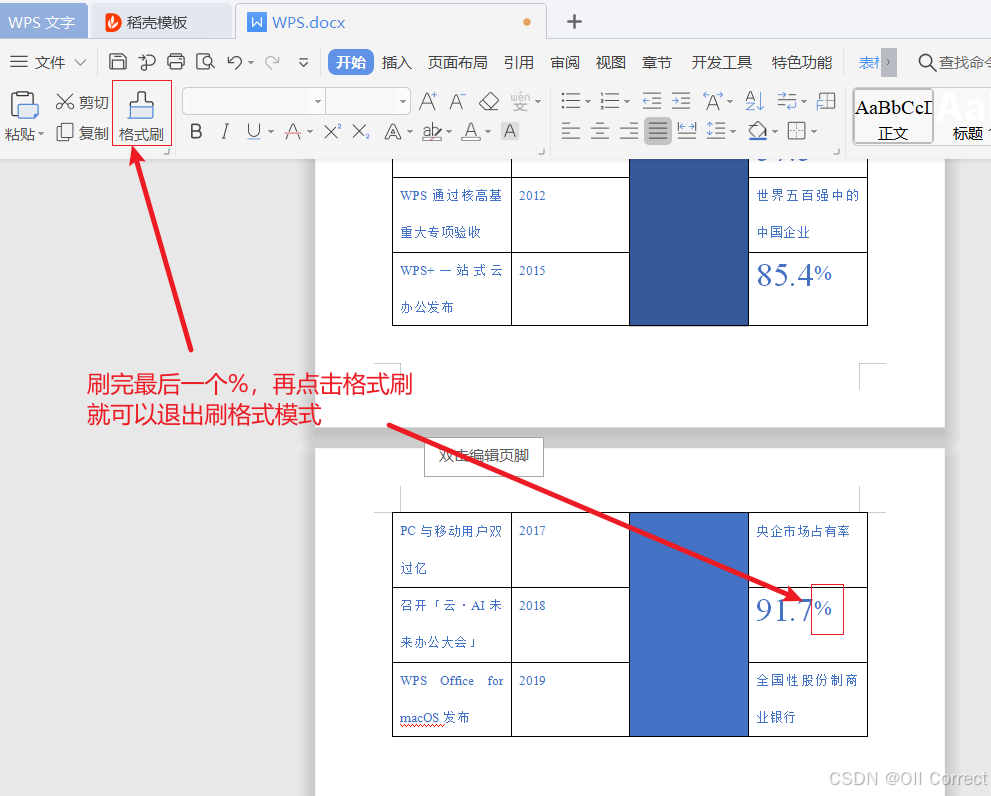
Task: Click the Paste (粘贴) clipboard icon
Action: pos(24,105)
